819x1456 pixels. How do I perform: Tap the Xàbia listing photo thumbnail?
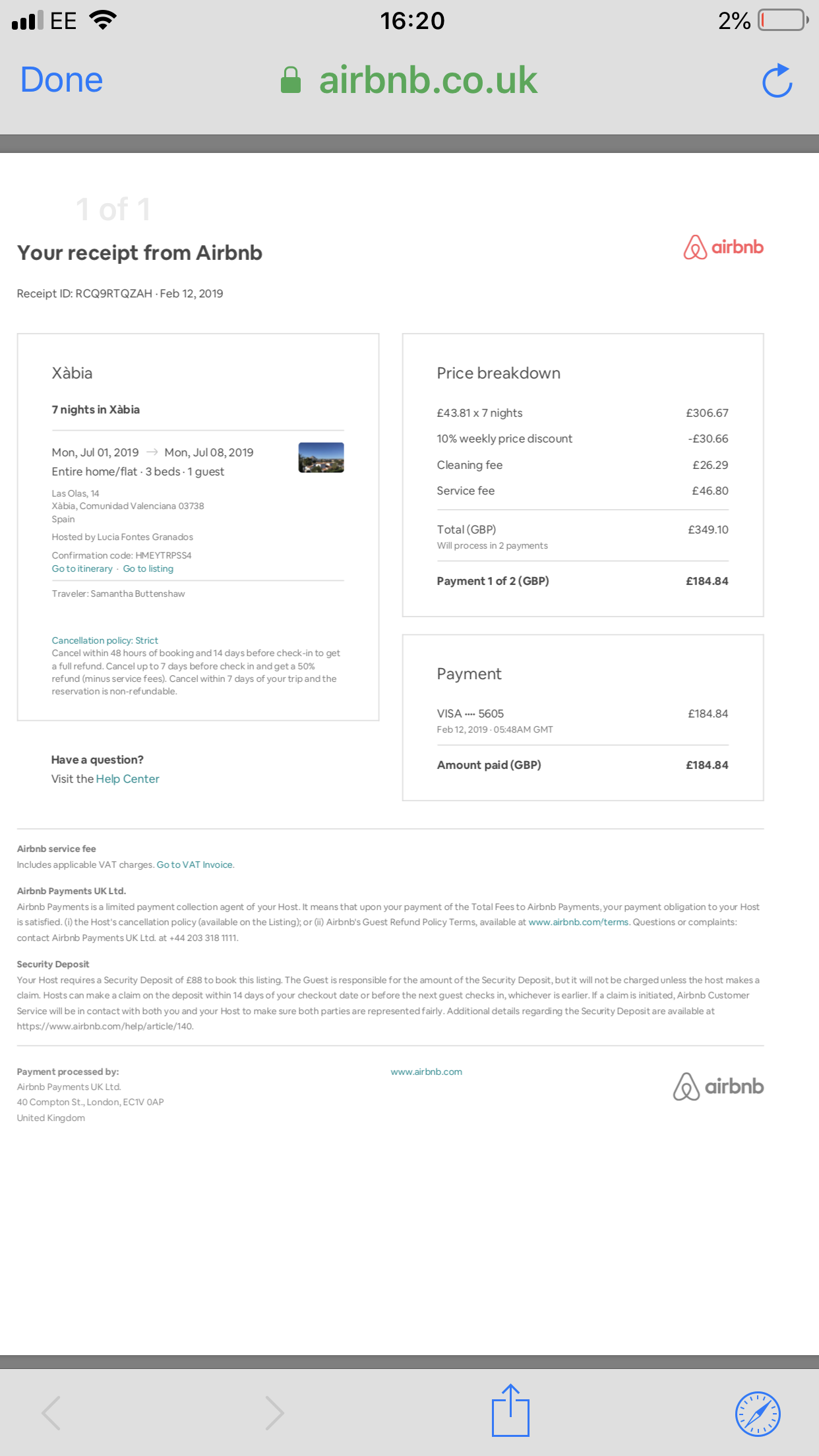[321, 459]
